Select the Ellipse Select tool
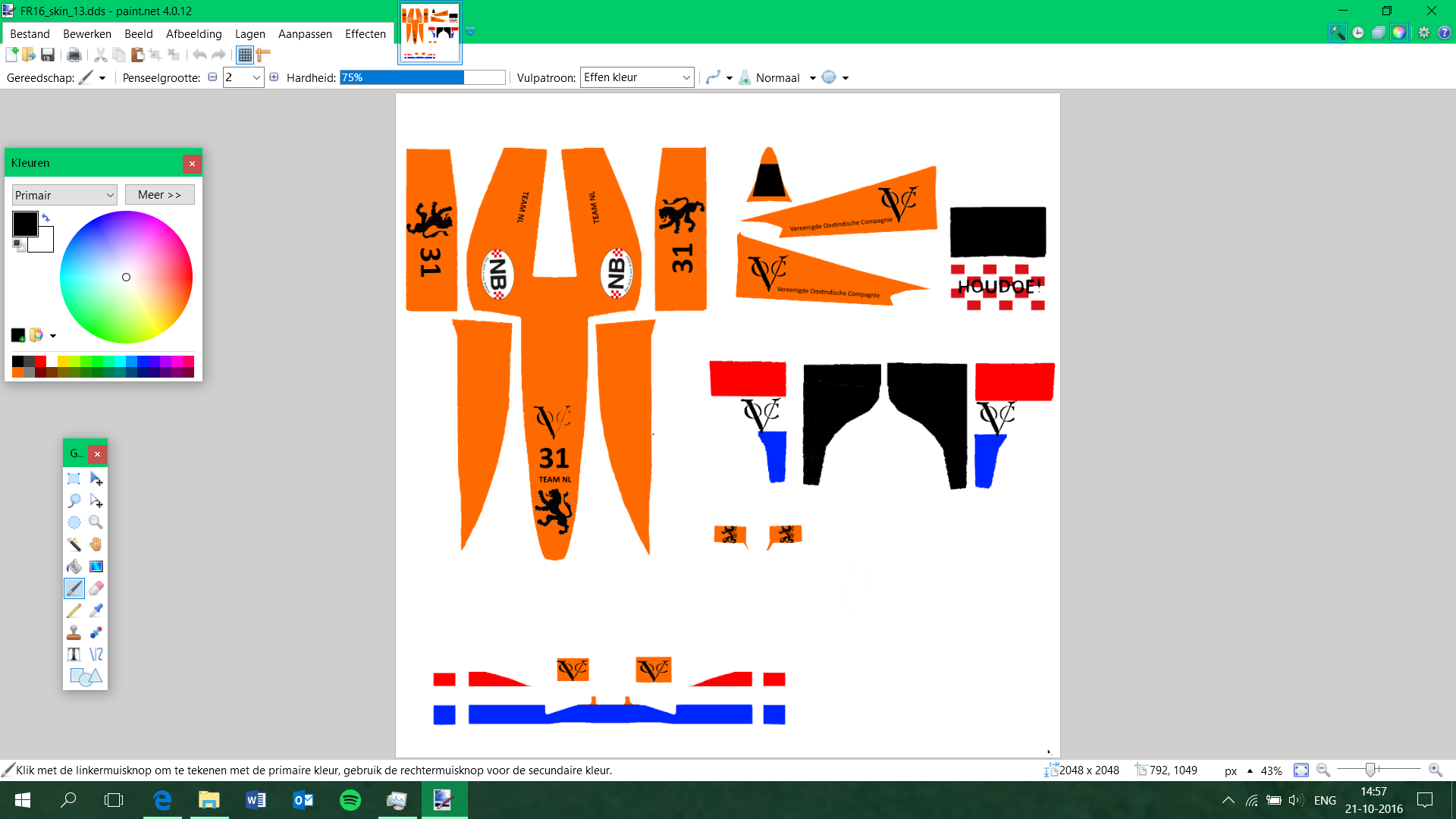 click(x=74, y=522)
